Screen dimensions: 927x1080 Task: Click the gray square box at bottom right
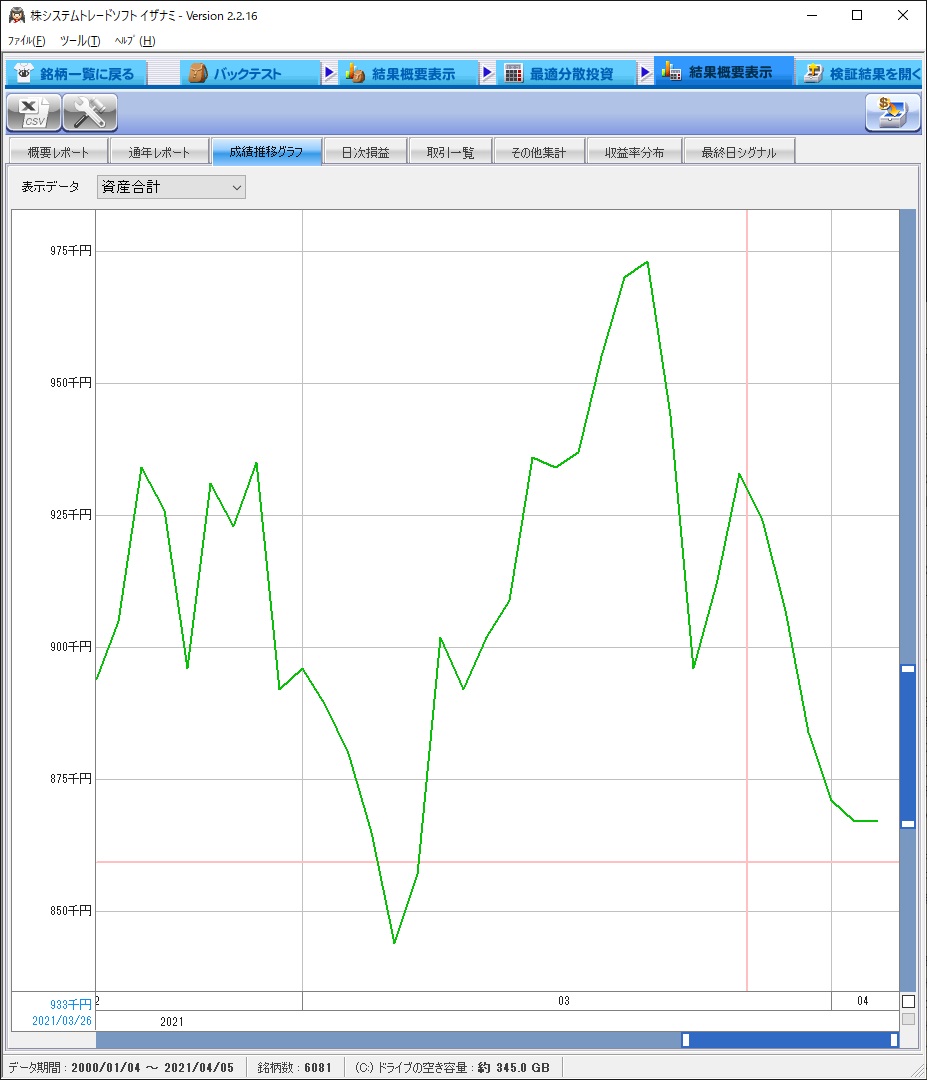tap(908, 1019)
